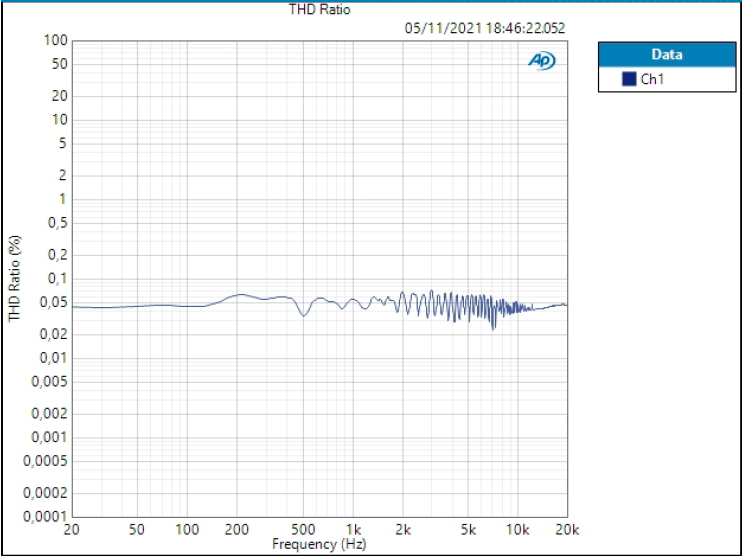Click the Data legend header
Image resolution: width=743 pixels, height=558 pixels.
click(667, 54)
